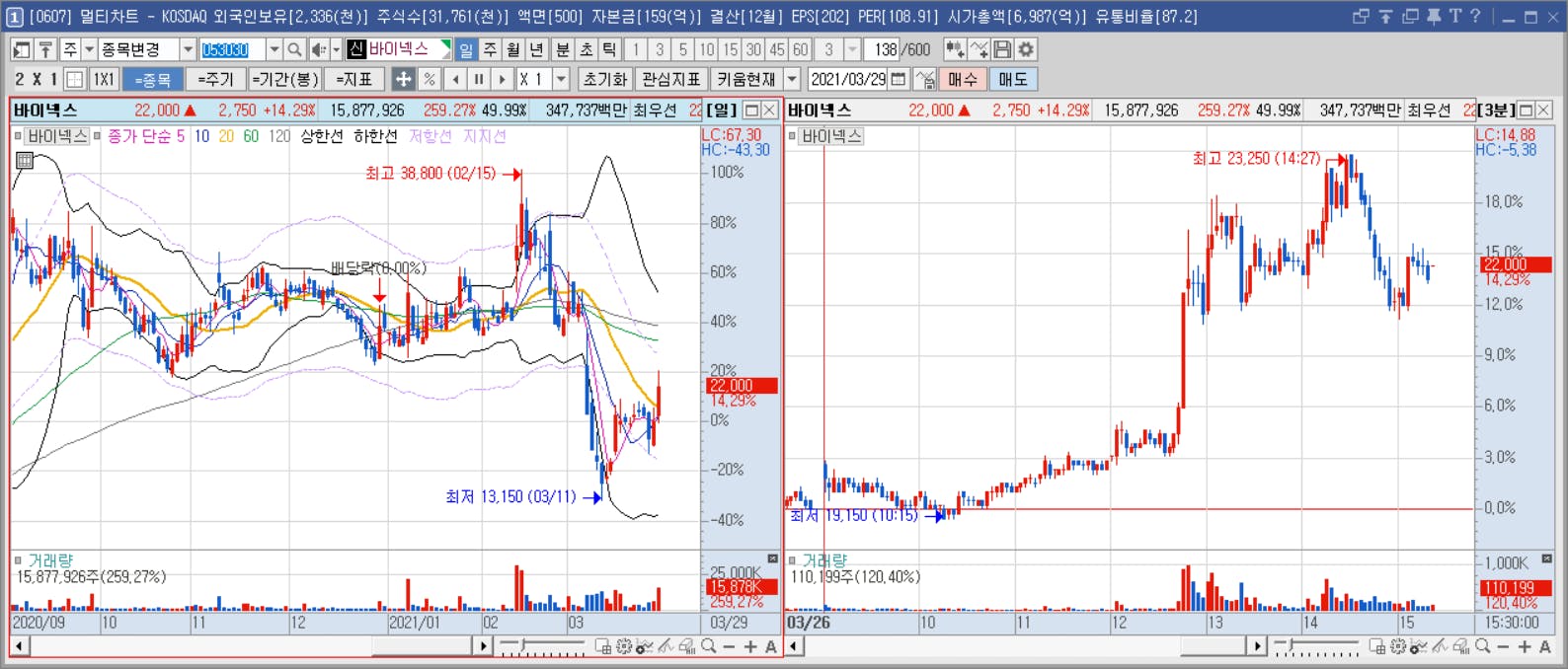Select the =지표 tab

353,79
